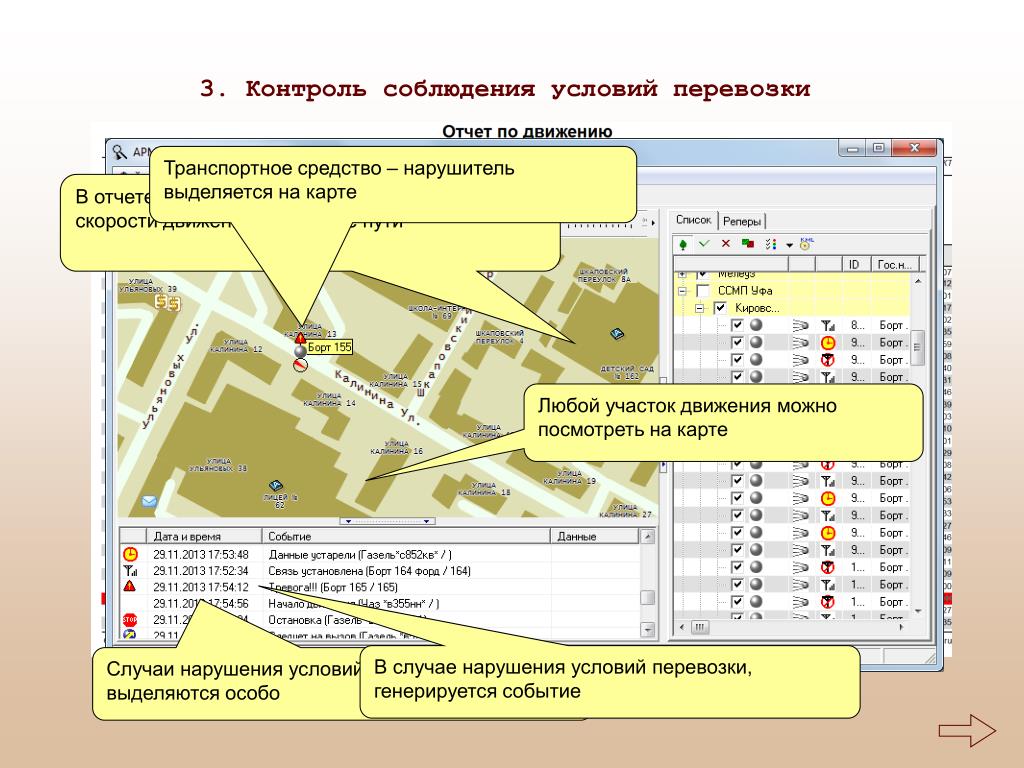
Task: Click the left arrow on the map splitter handle
Action: 349,521
